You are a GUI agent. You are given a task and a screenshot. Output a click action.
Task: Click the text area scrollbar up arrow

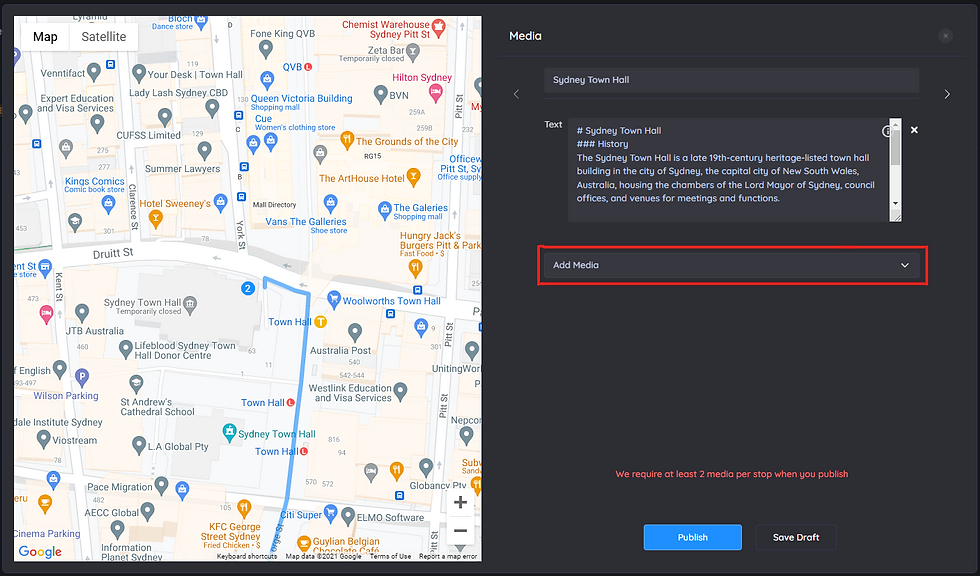pyautogui.click(x=896, y=124)
